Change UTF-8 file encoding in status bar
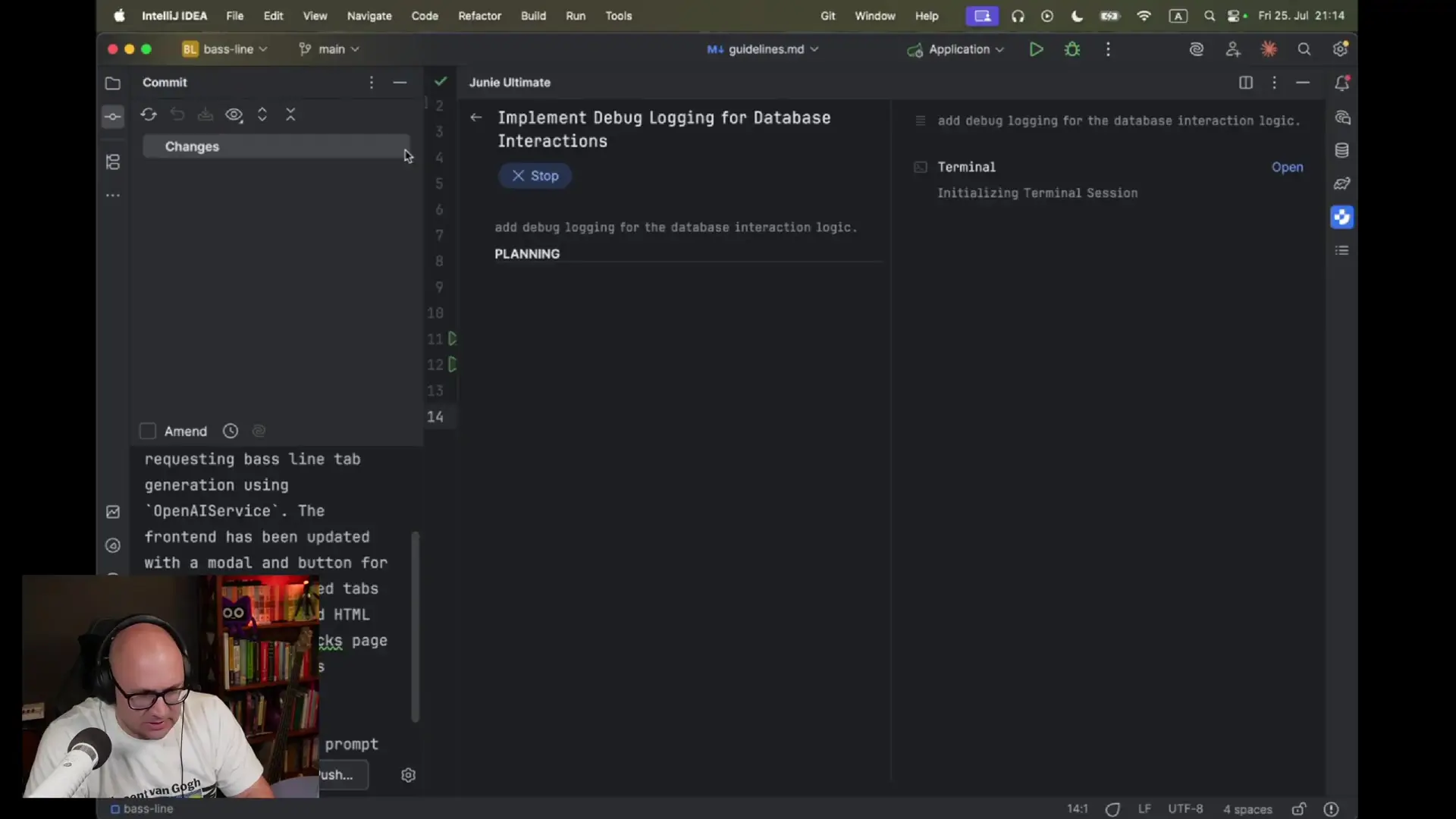Viewport: 1456px width, 819px height. [1185, 809]
